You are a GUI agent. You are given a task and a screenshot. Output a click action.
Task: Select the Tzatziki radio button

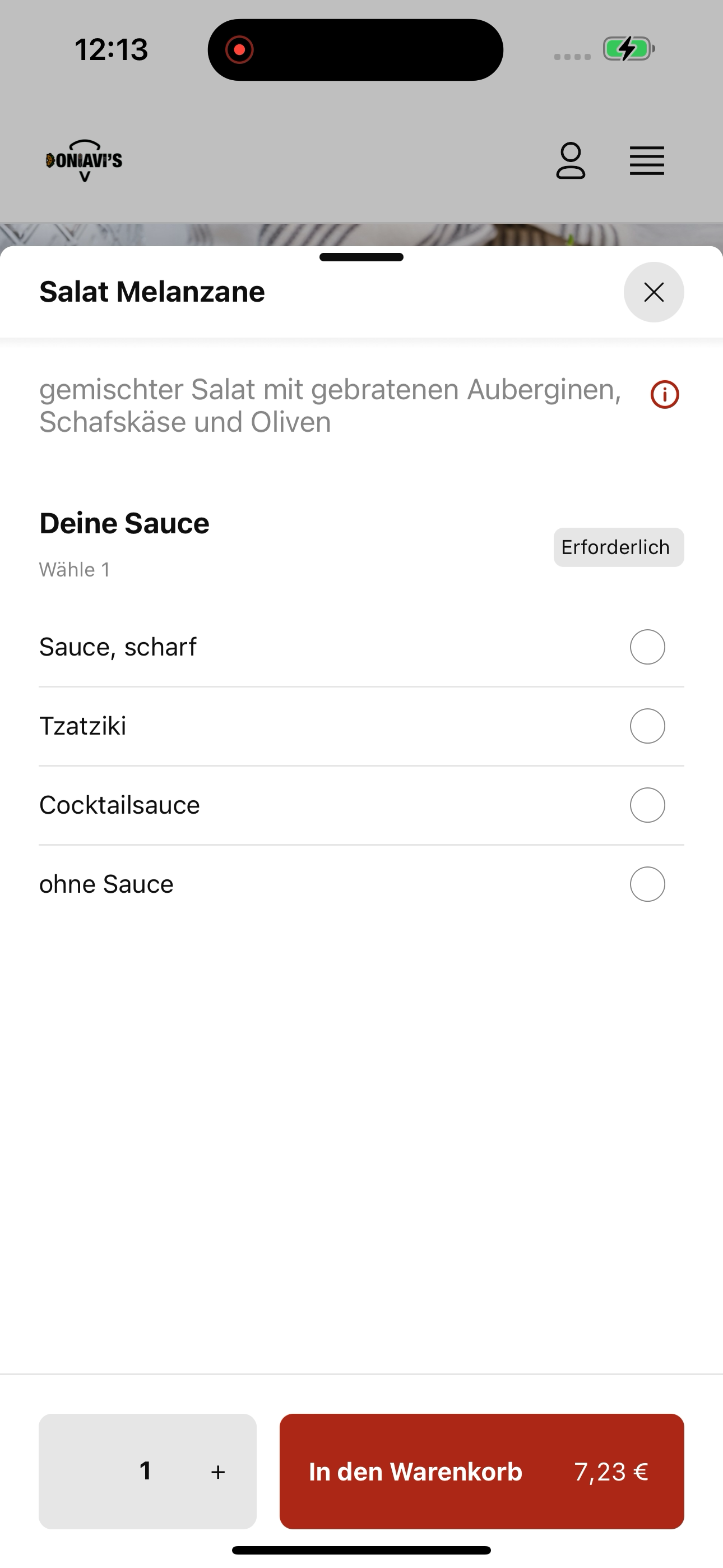click(x=647, y=726)
